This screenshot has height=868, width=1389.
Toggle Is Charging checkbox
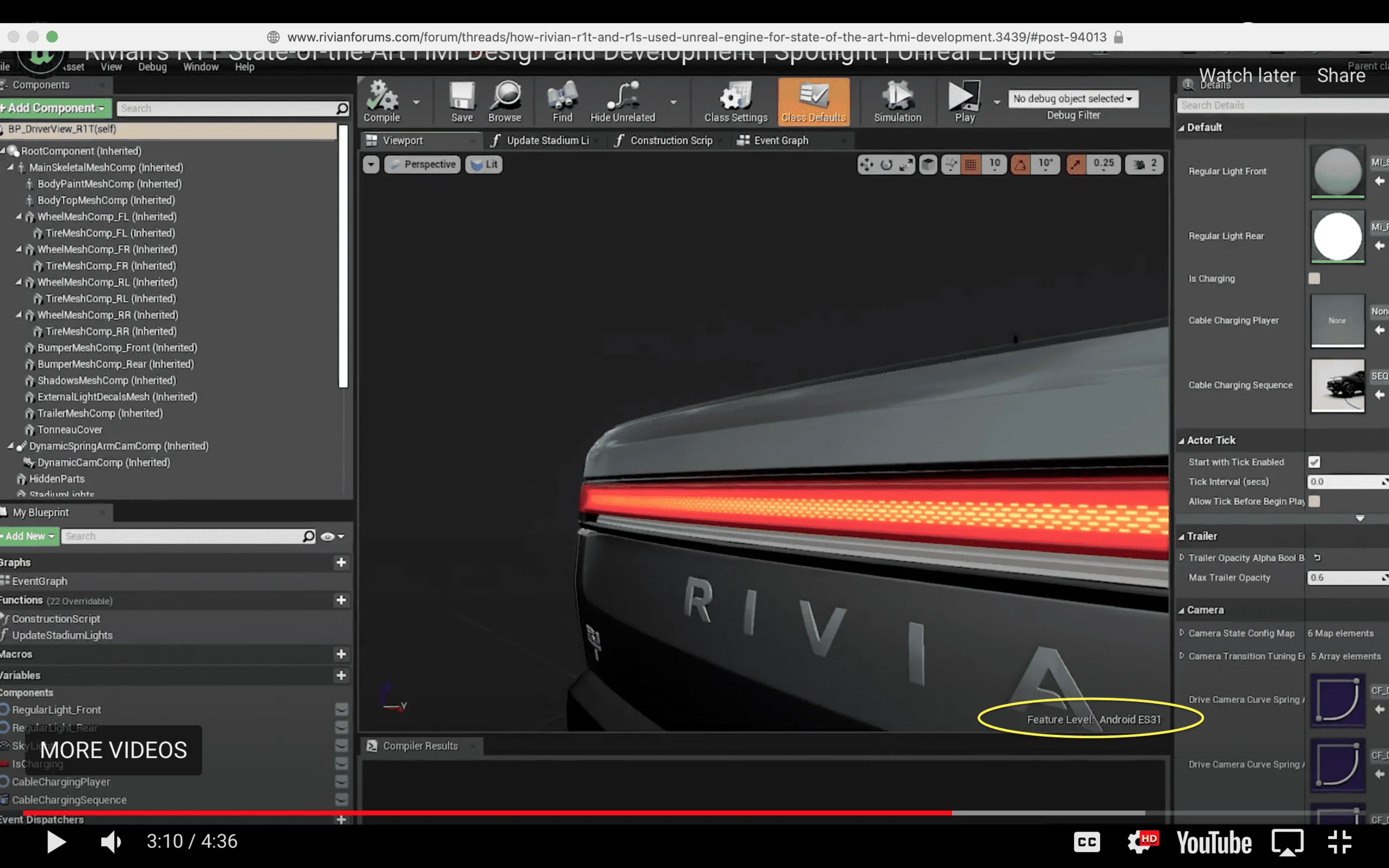[x=1314, y=278]
